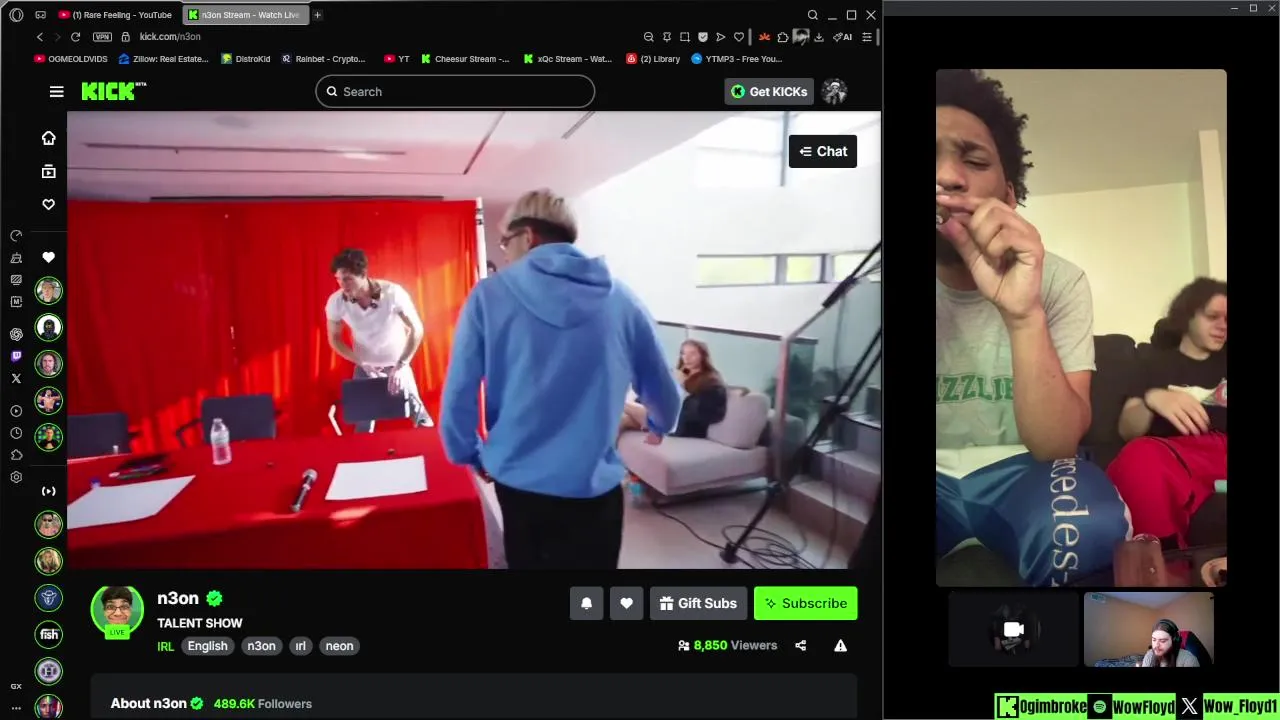1280x720 pixels.
Task: Click 489.6K Followers text
Action: click(263, 704)
